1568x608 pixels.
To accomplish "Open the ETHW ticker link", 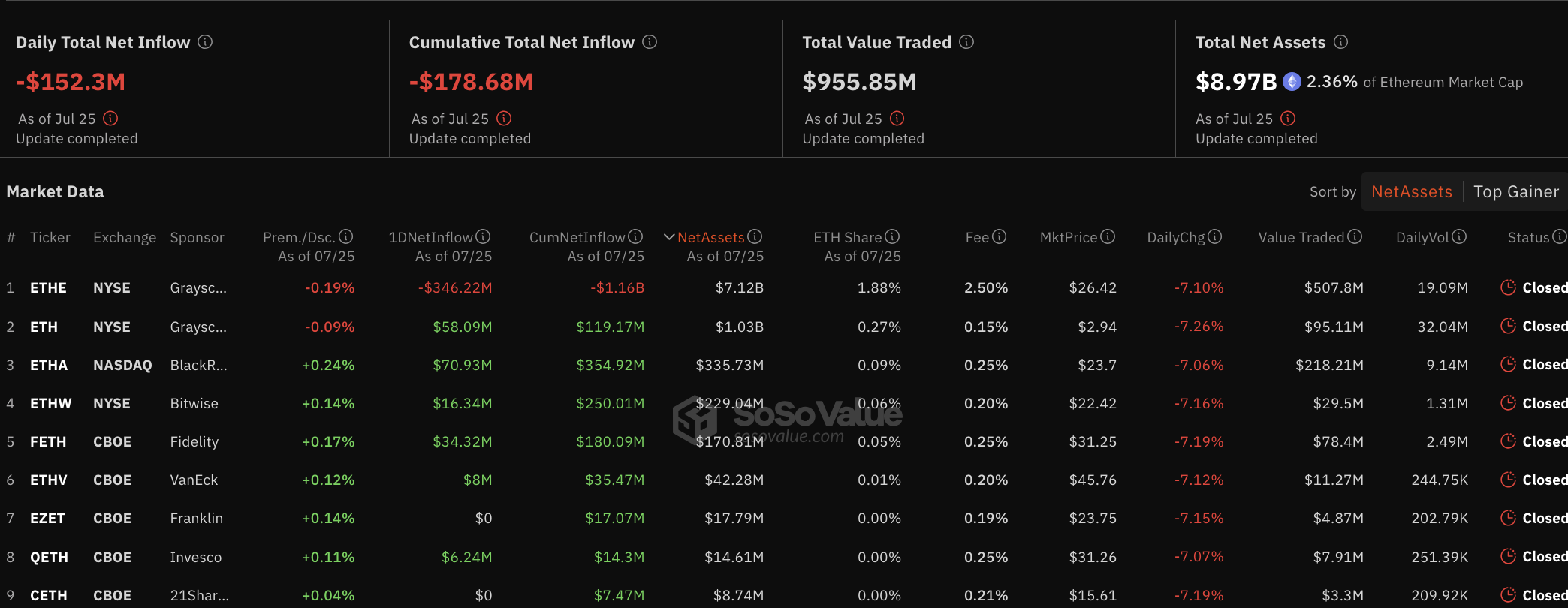I will click(x=51, y=403).
